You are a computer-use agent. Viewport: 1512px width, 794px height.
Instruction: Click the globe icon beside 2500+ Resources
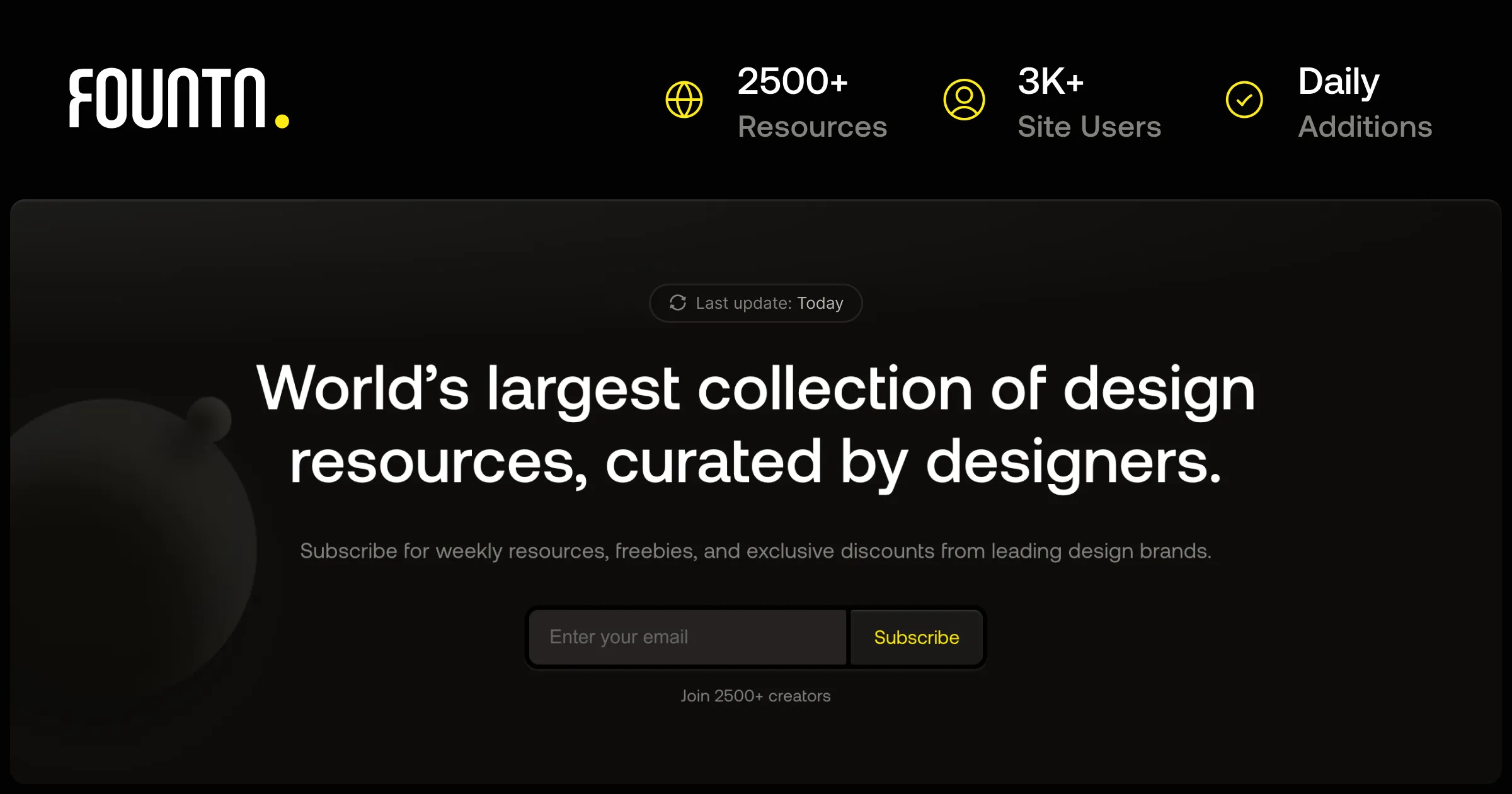point(684,99)
